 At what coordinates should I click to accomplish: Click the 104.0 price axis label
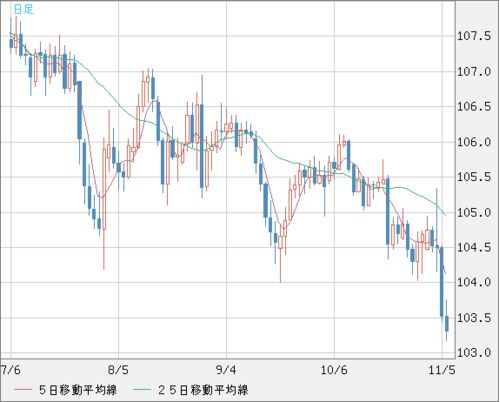[x=474, y=282]
